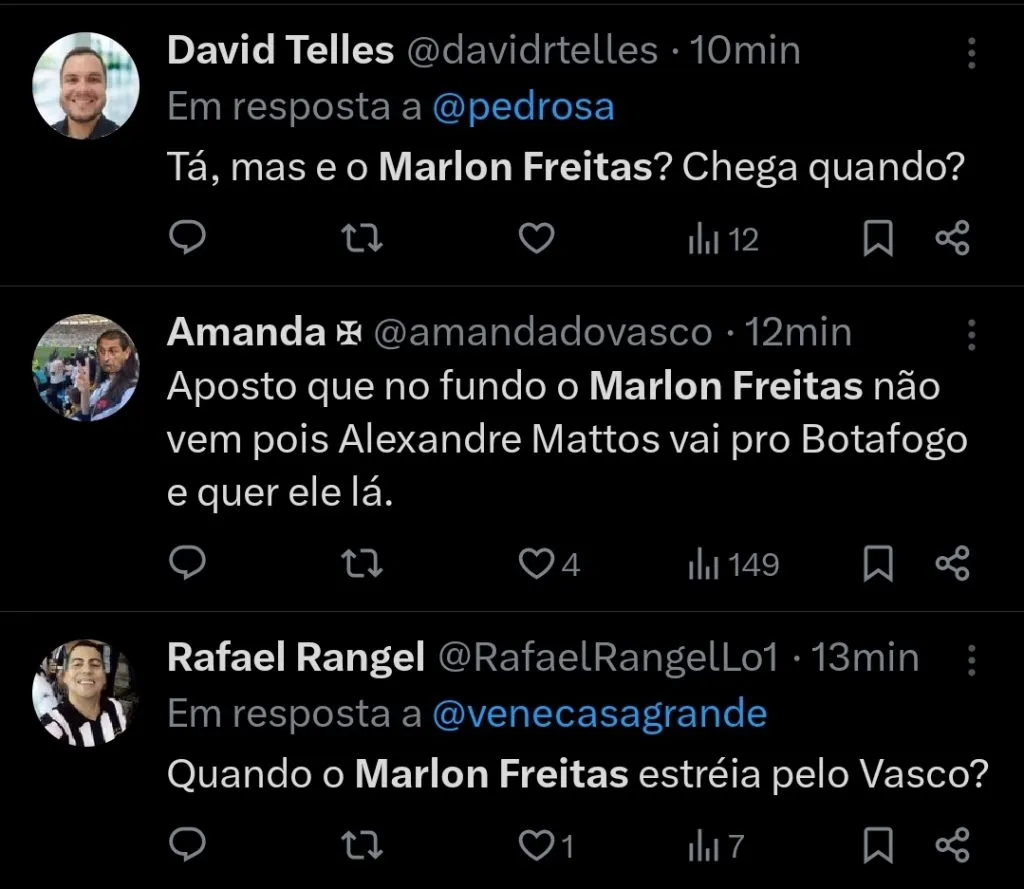Bookmark David Telles' tweet
This screenshot has height=889, width=1024.
pos(877,238)
